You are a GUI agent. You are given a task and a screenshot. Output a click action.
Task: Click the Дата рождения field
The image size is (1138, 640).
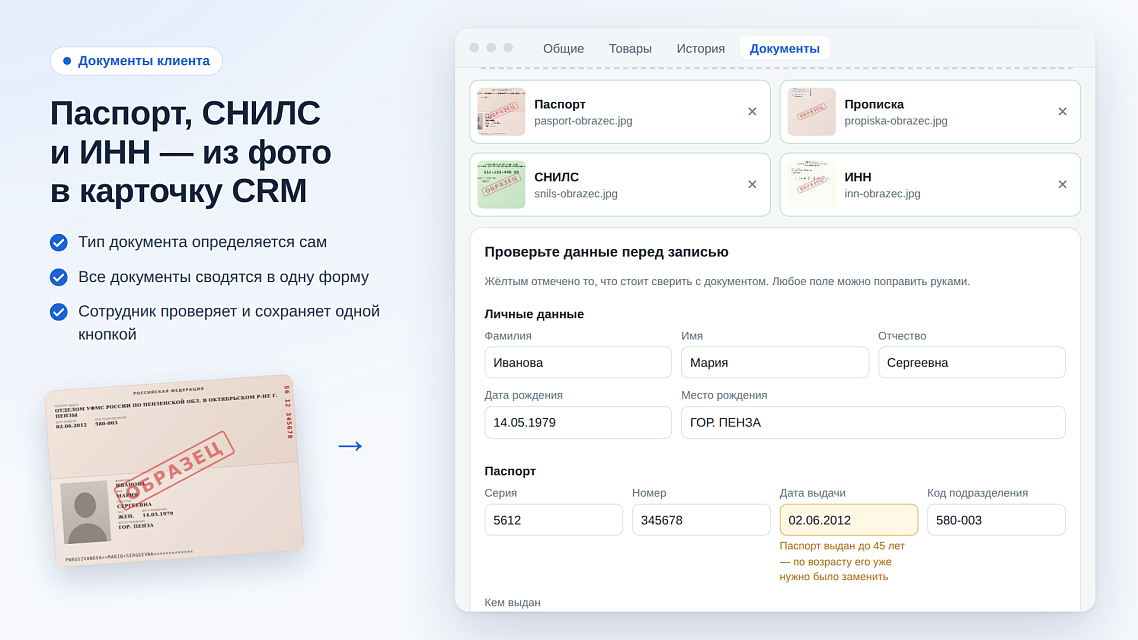coord(578,422)
